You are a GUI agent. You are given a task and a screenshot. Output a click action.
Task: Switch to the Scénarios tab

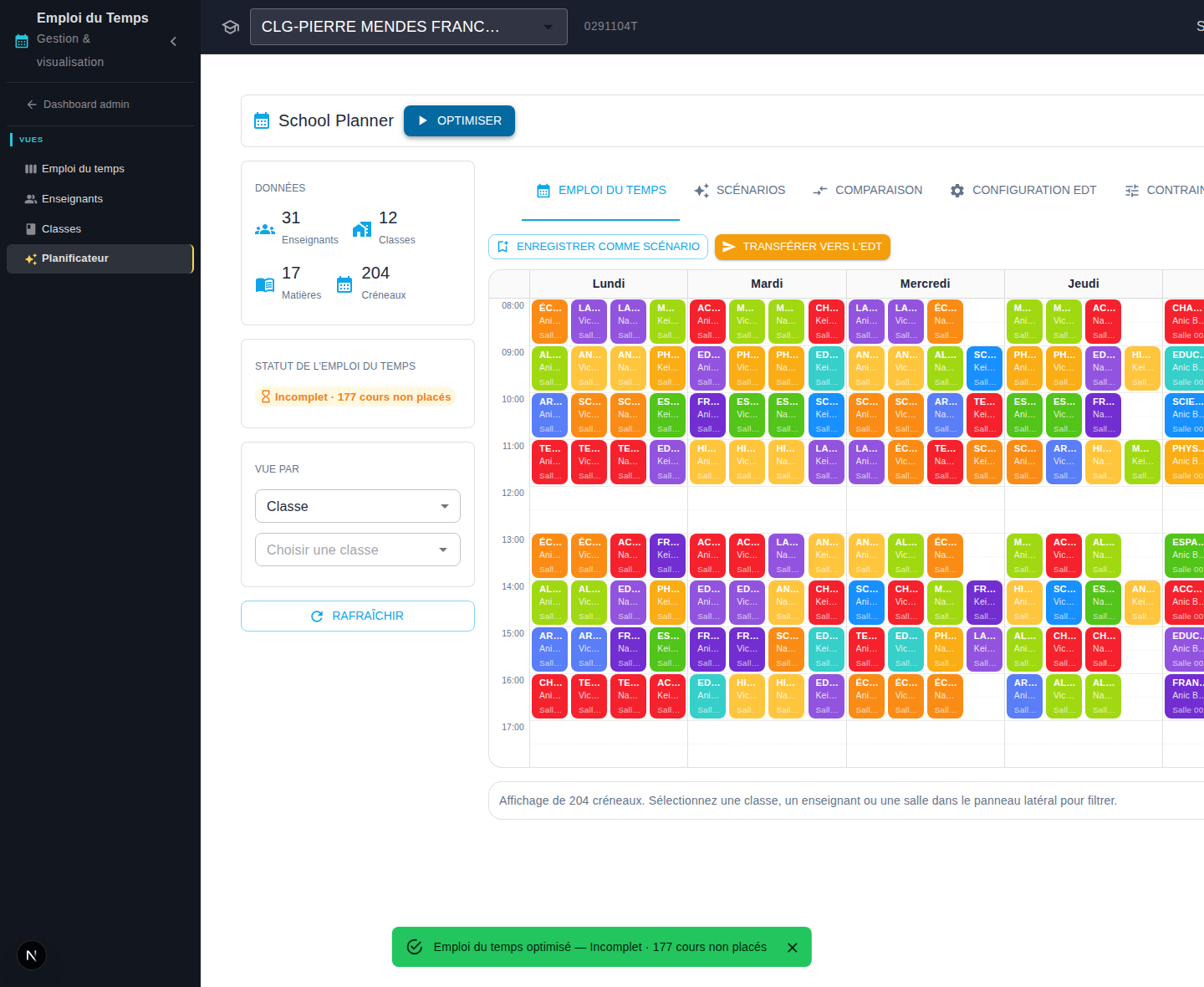[739, 191]
